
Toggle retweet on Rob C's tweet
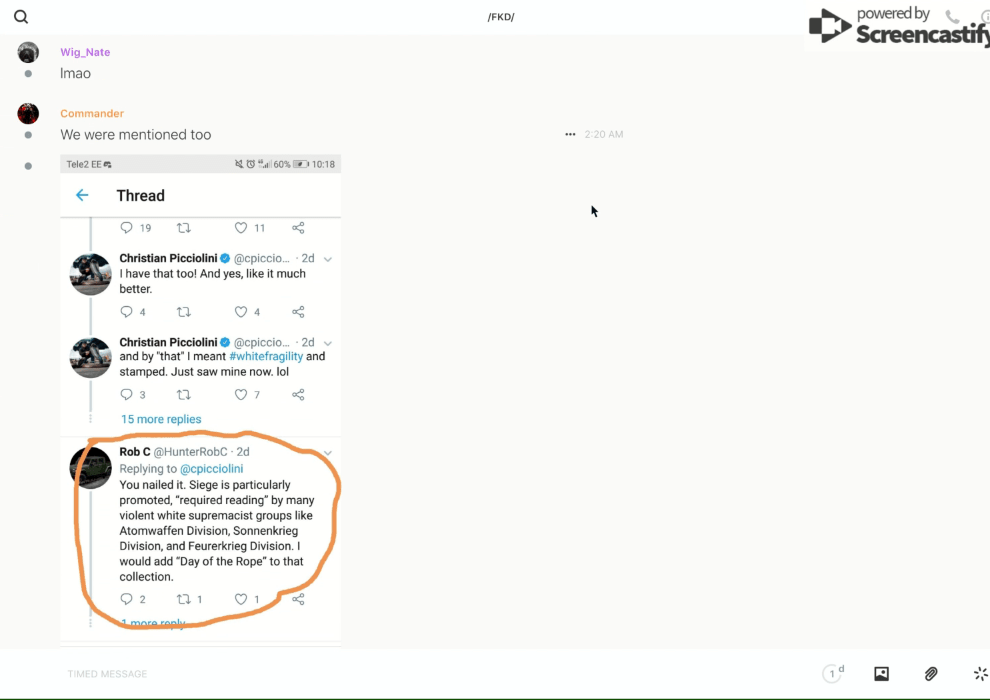pyautogui.click(x=183, y=599)
